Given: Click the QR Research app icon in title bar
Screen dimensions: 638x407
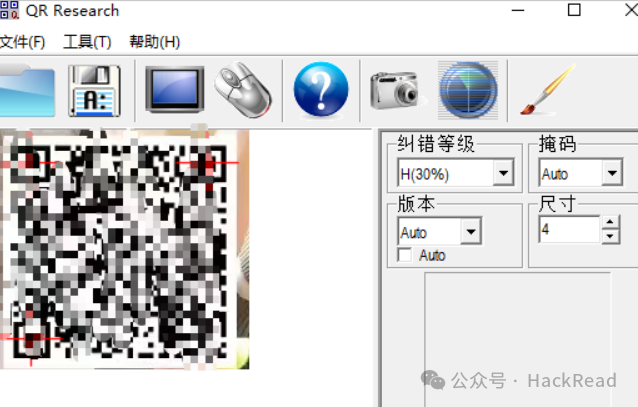Looking at the screenshot, I should (9, 10).
